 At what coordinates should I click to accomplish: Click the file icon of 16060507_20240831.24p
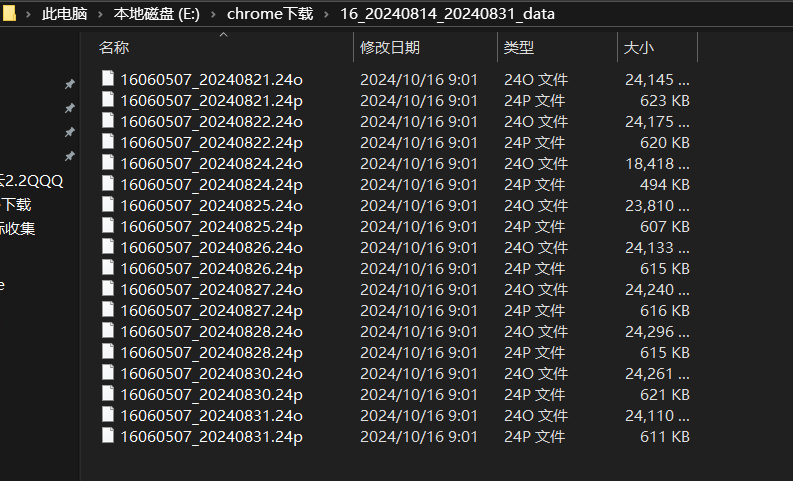[x=108, y=436]
